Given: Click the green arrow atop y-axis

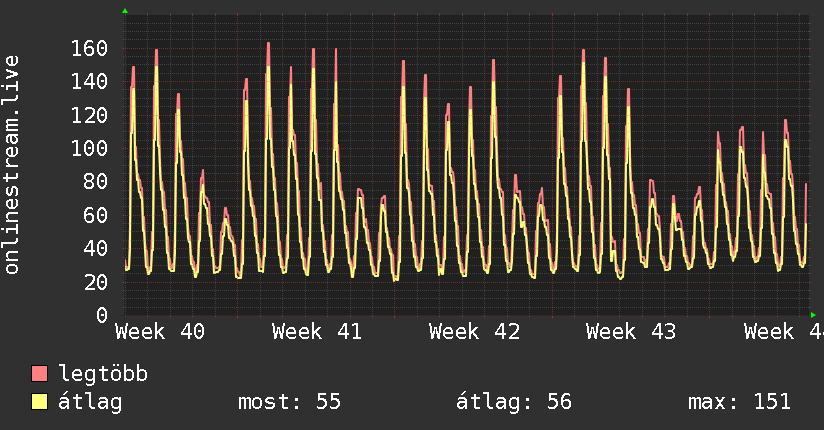Looking at the screenshot, I should pos(125,11).
